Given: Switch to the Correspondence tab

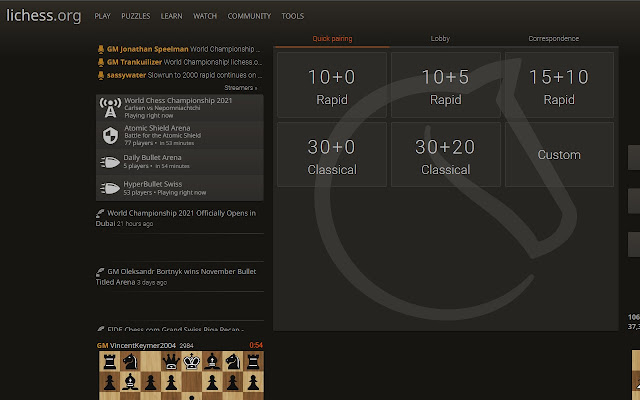Looking at the screenshot, I should (553, 39).
